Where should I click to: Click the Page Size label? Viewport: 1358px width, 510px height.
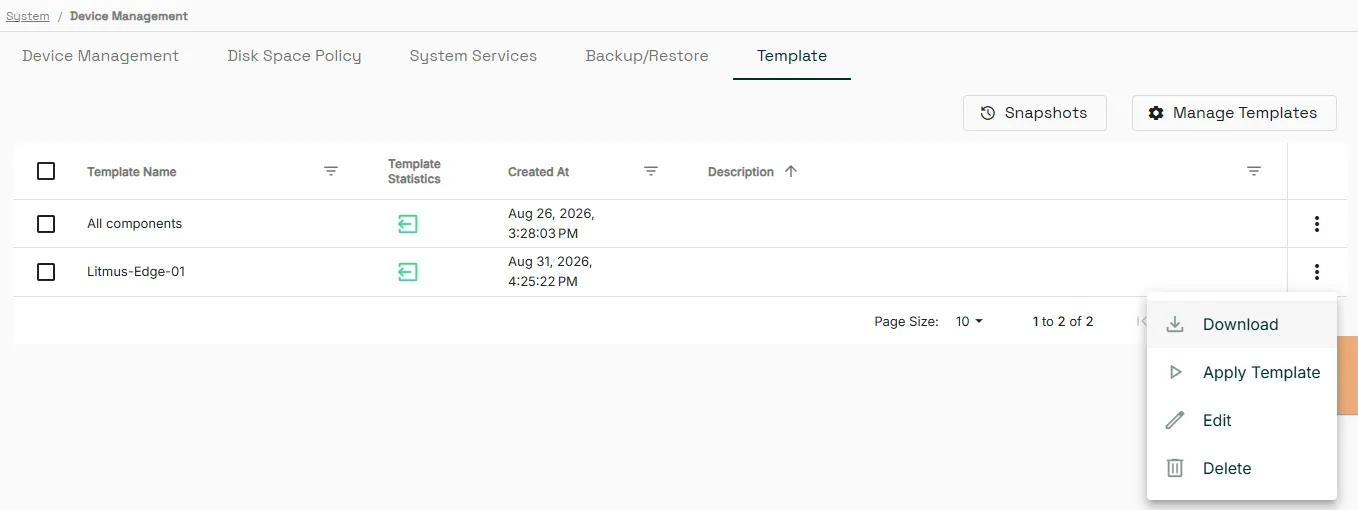(x=907, y=321)
